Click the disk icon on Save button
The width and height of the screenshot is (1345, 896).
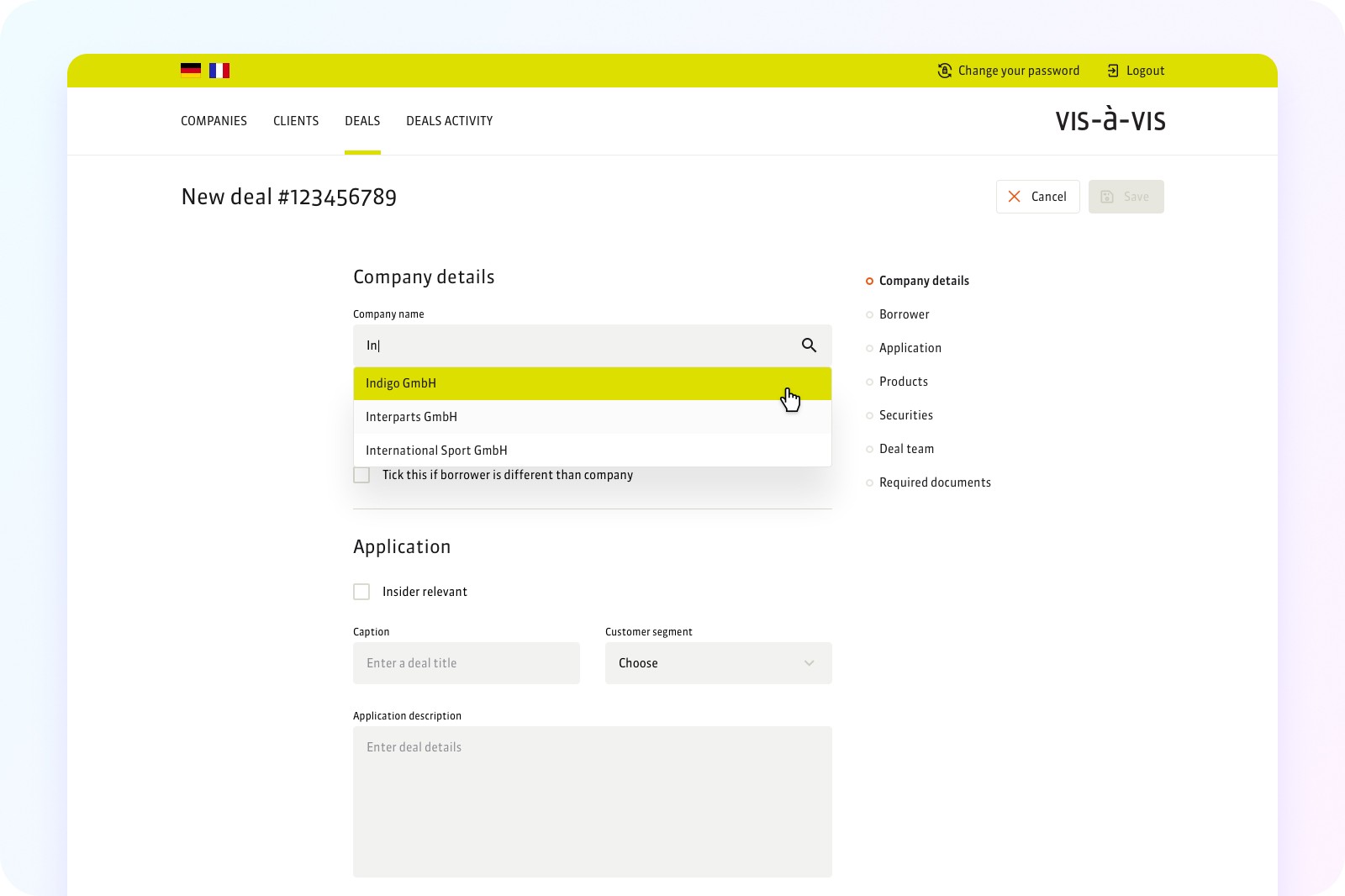pyautogui.click(x=1107, y=197)
